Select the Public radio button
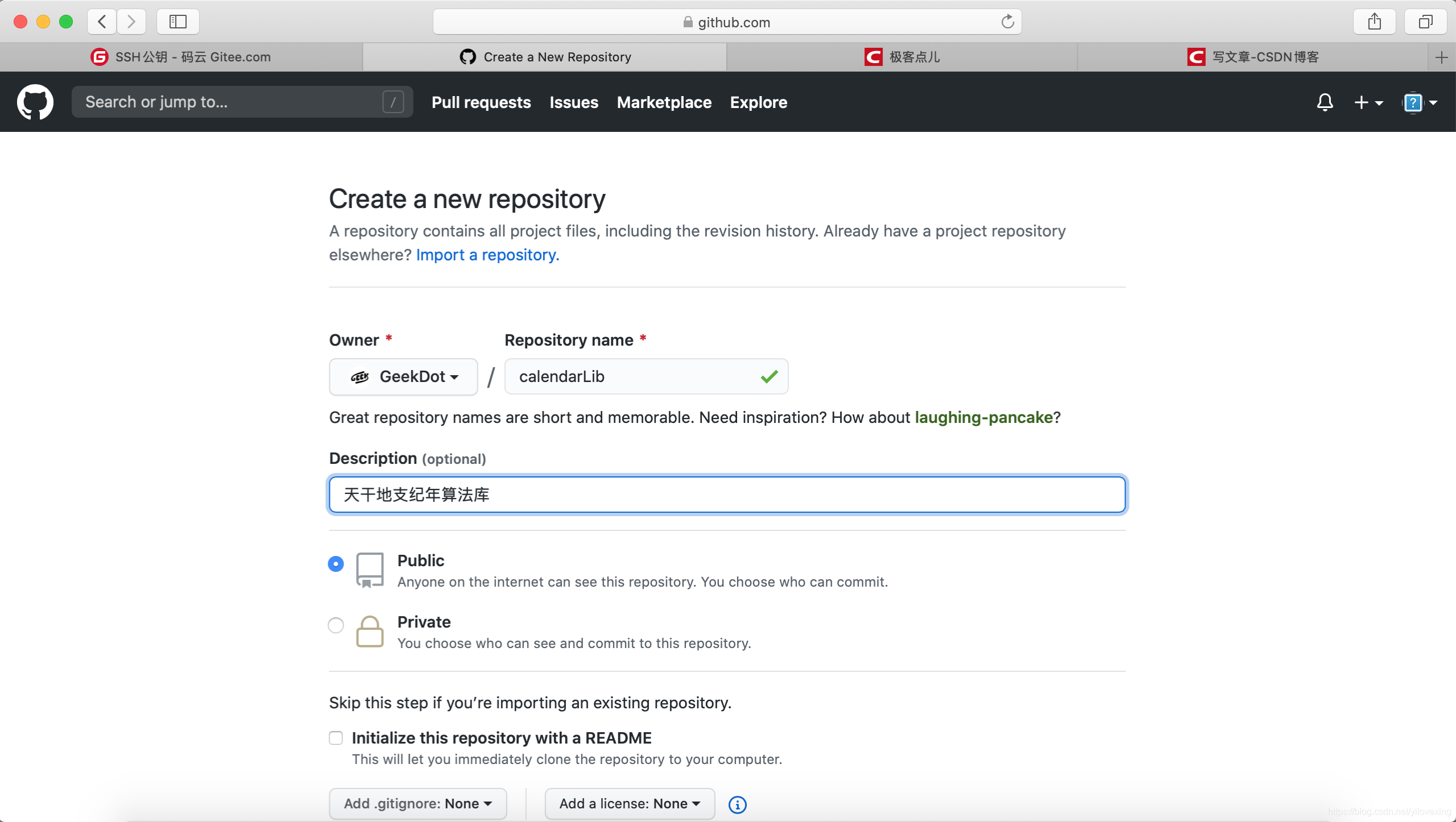1456x822 pixels. tap(335, 564)
